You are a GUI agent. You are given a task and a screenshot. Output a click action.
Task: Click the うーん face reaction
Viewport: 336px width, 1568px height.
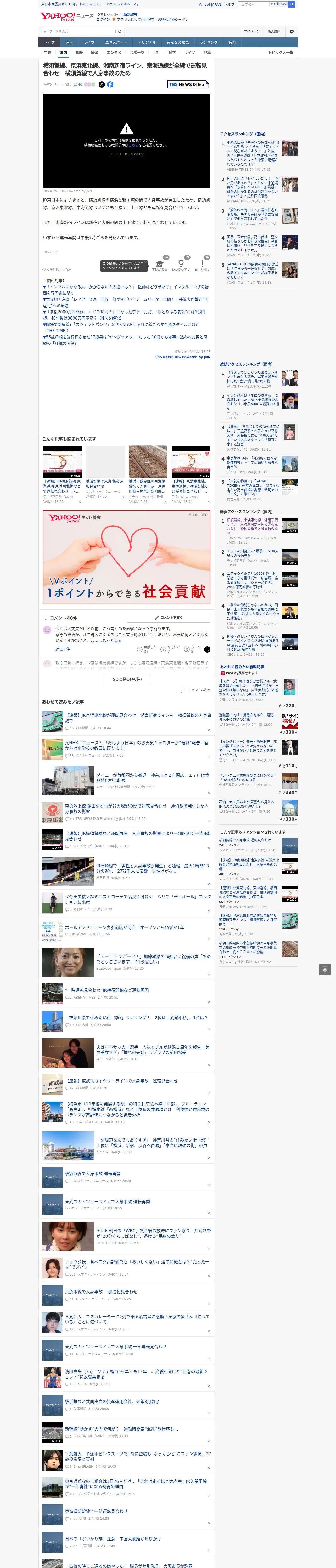click(x=187, y=649)
